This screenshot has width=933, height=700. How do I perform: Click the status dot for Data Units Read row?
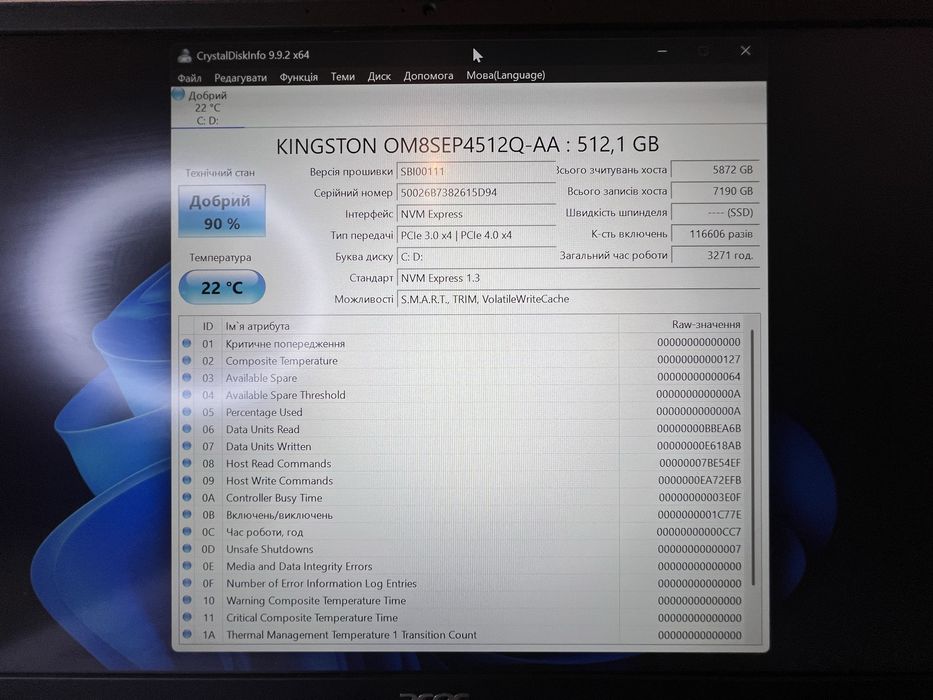pyautogui.click(x=187, y=429)
